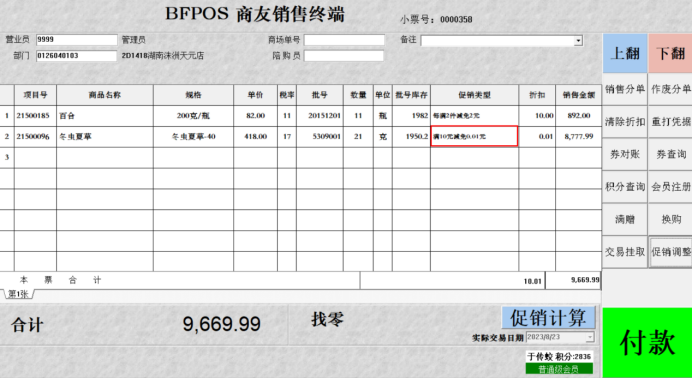Open 券查询 coupon lookup
The height and width of the screenshot is (379, 692).
(670, 154)
